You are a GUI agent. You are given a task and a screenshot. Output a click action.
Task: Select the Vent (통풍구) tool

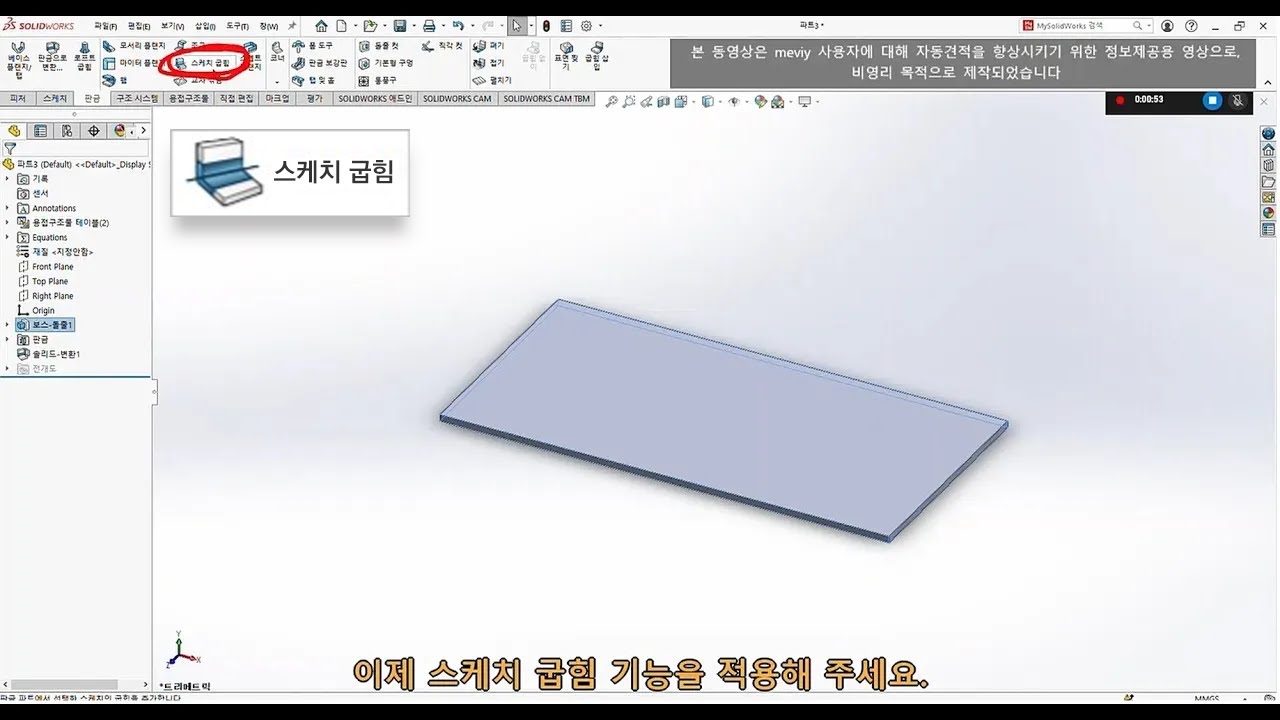click(x=378, y=80)
